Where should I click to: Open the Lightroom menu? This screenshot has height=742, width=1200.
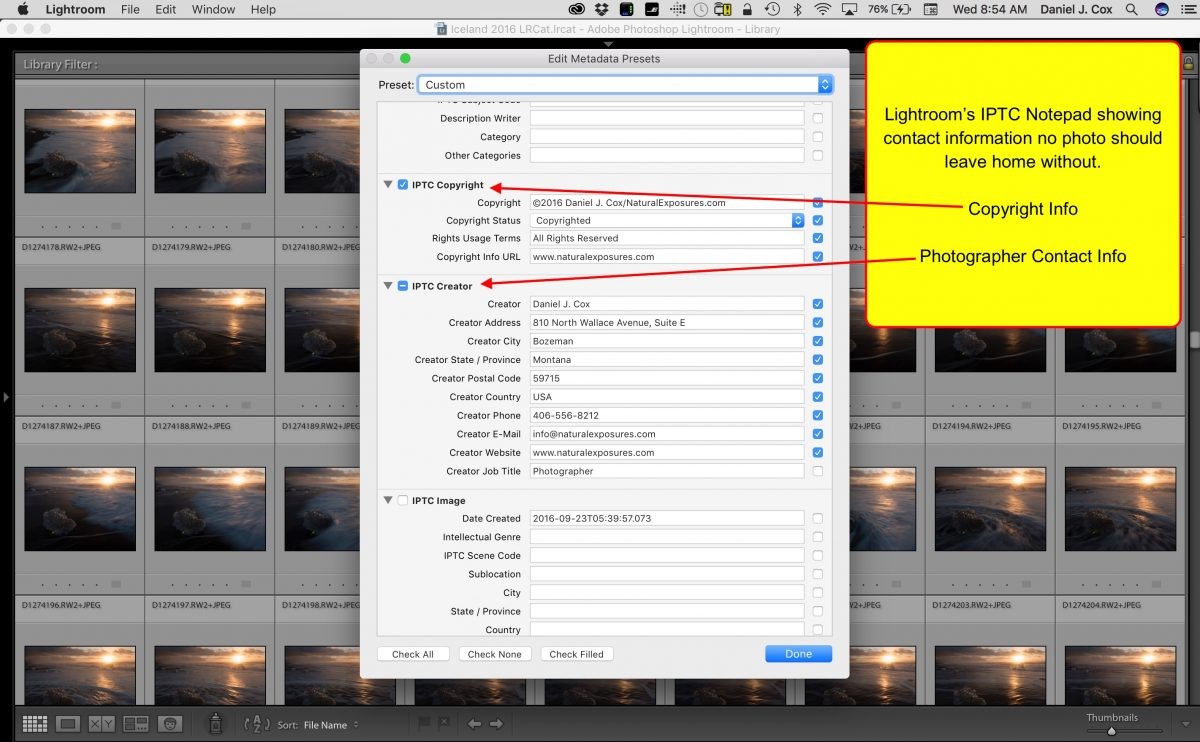point(75,9)
